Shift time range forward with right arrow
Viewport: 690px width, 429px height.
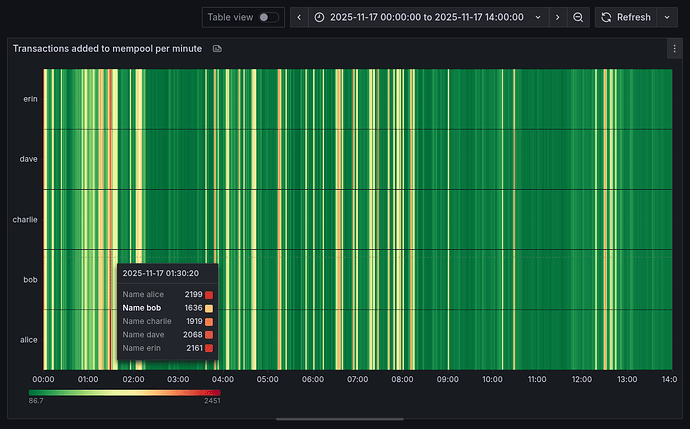[558, 17]
